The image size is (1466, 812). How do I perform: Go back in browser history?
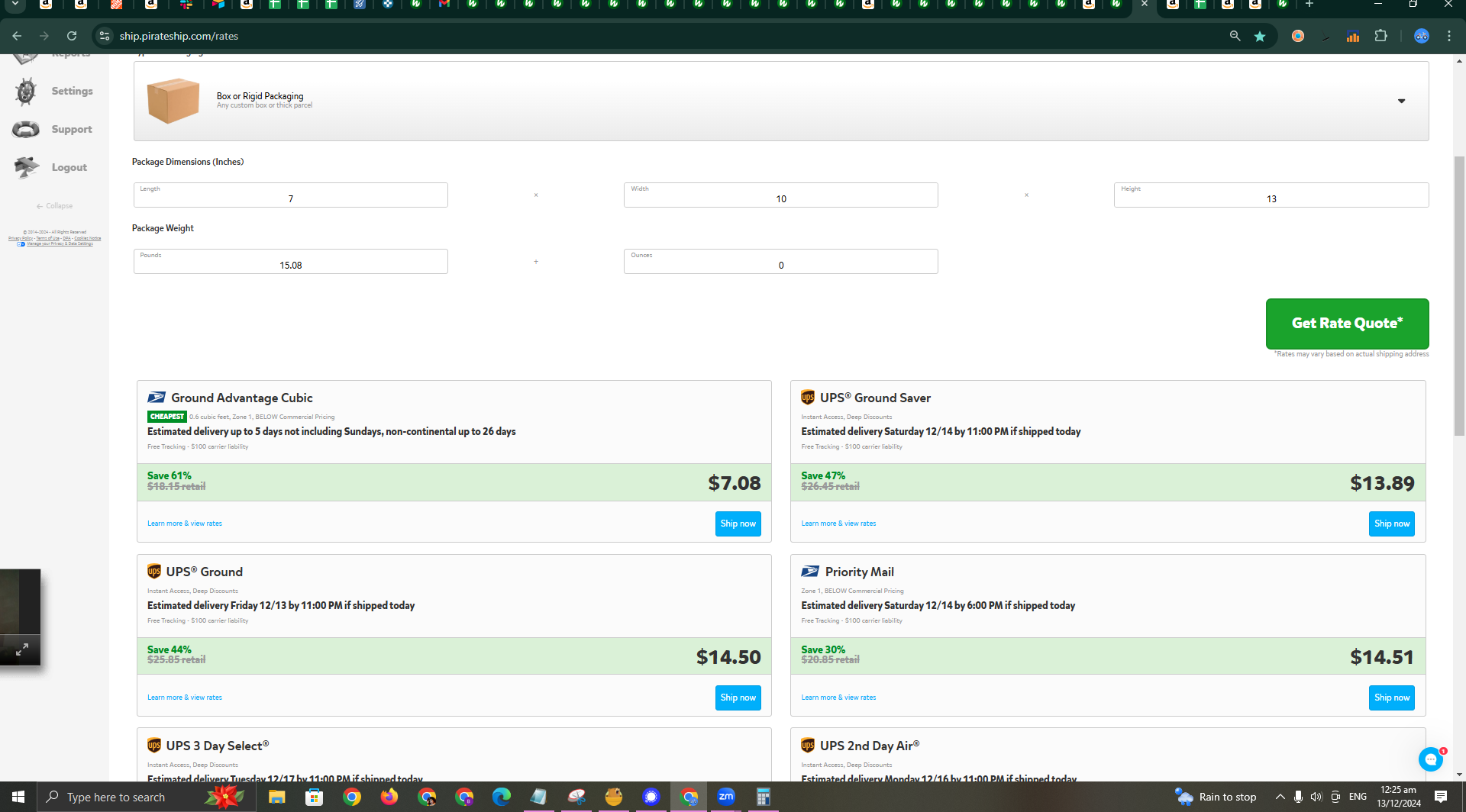17,36
